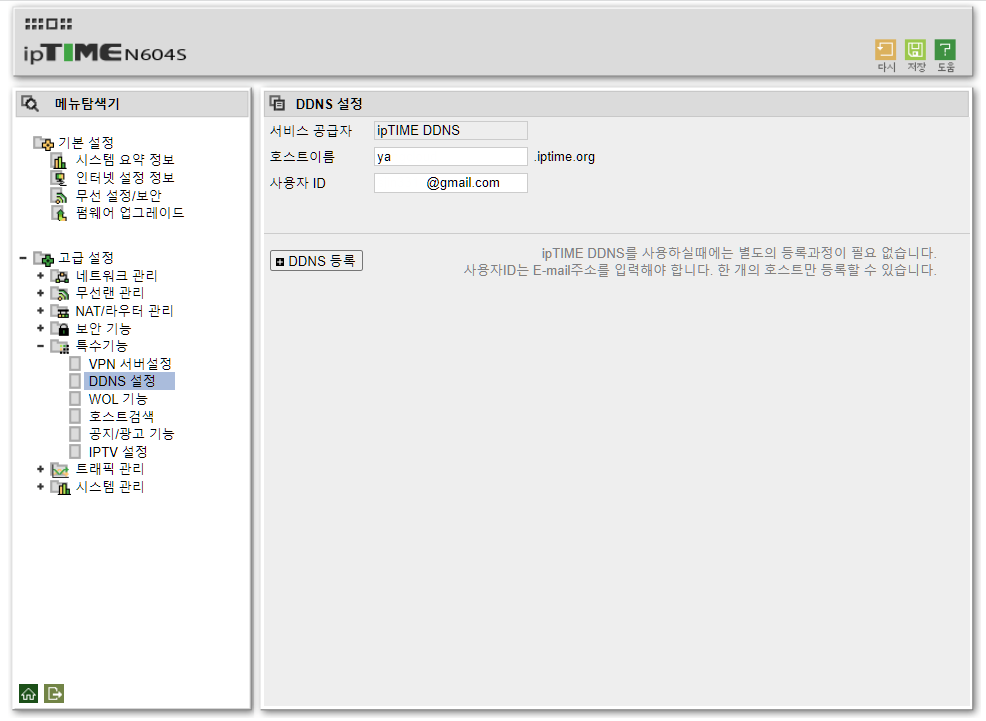Click the 서비스 공급자 ipTIME DDNS field
986x721 pixels.
tap(450, 130)
